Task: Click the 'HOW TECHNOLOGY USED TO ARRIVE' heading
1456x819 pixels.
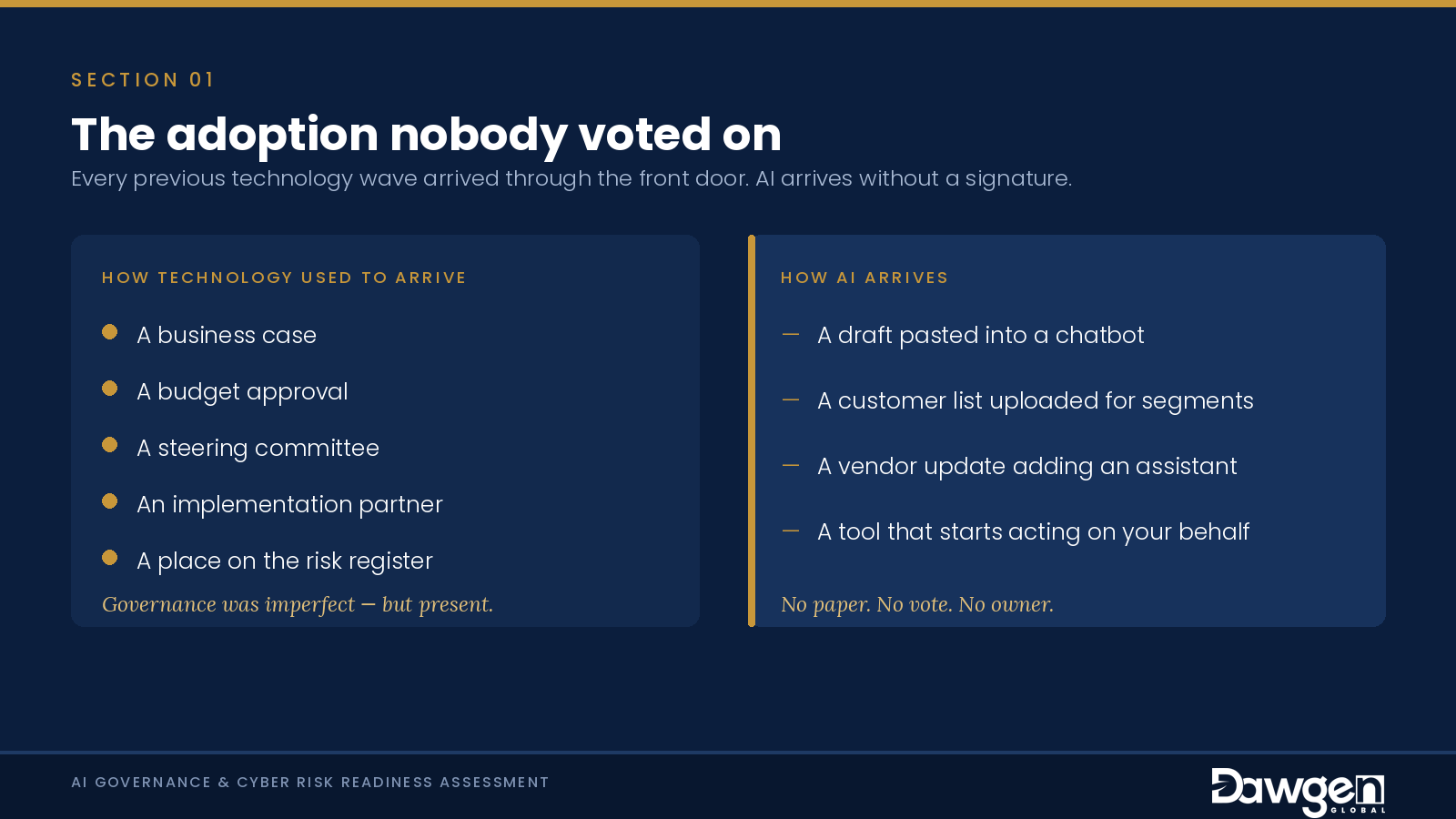Action: click(x=284, y=278)
